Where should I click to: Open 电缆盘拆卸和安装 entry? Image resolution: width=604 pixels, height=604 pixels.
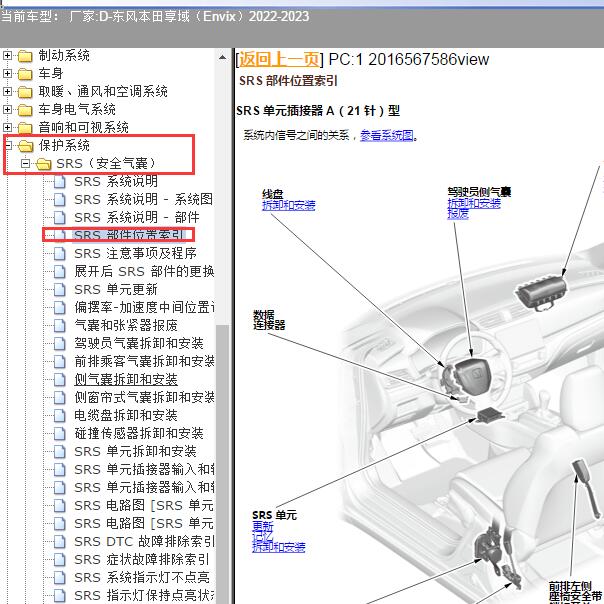pyautogui.click(x=126, y=415)
